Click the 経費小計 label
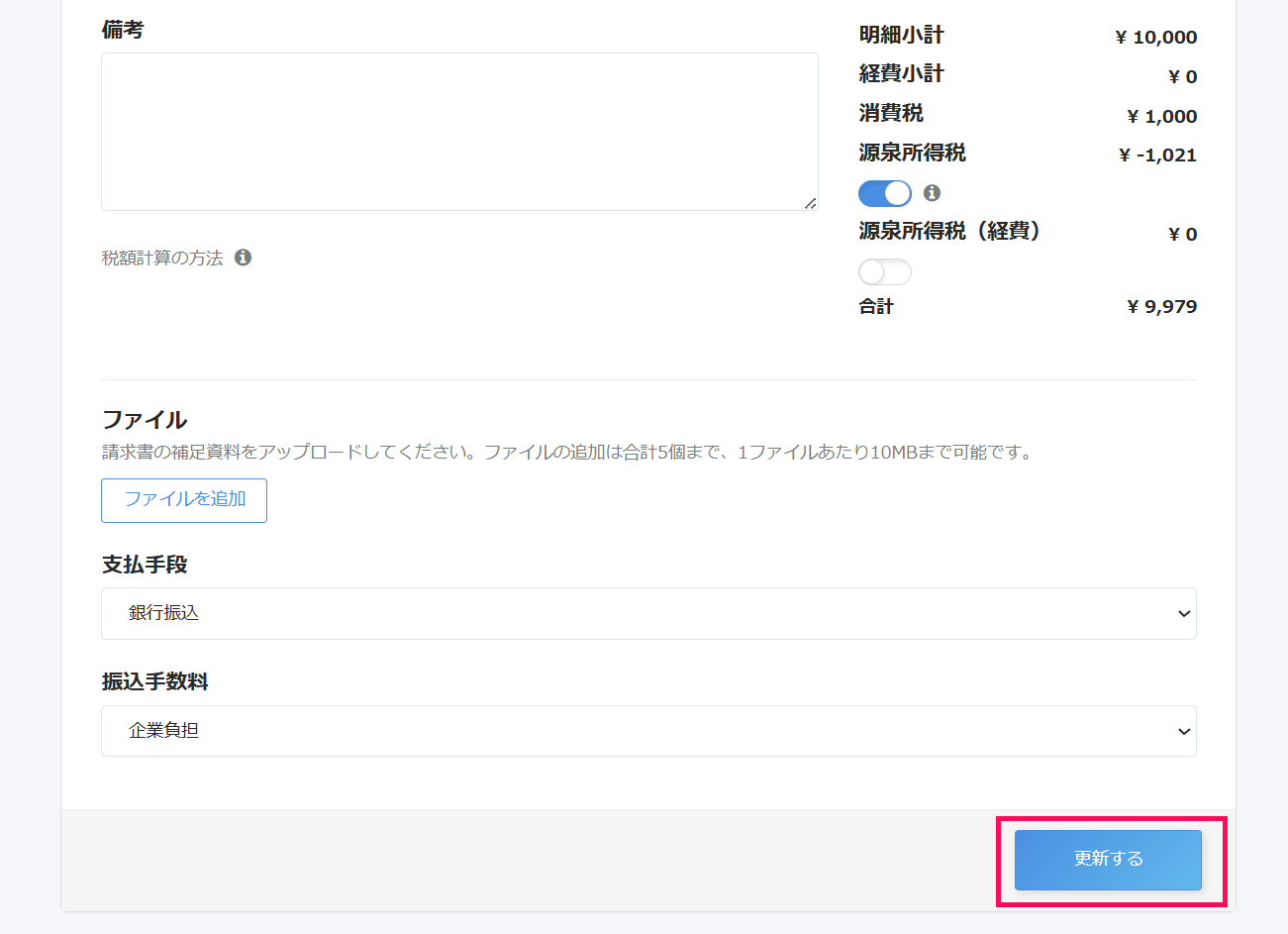The height and width of the screenshot is (934, 1288). coord(901,74)
